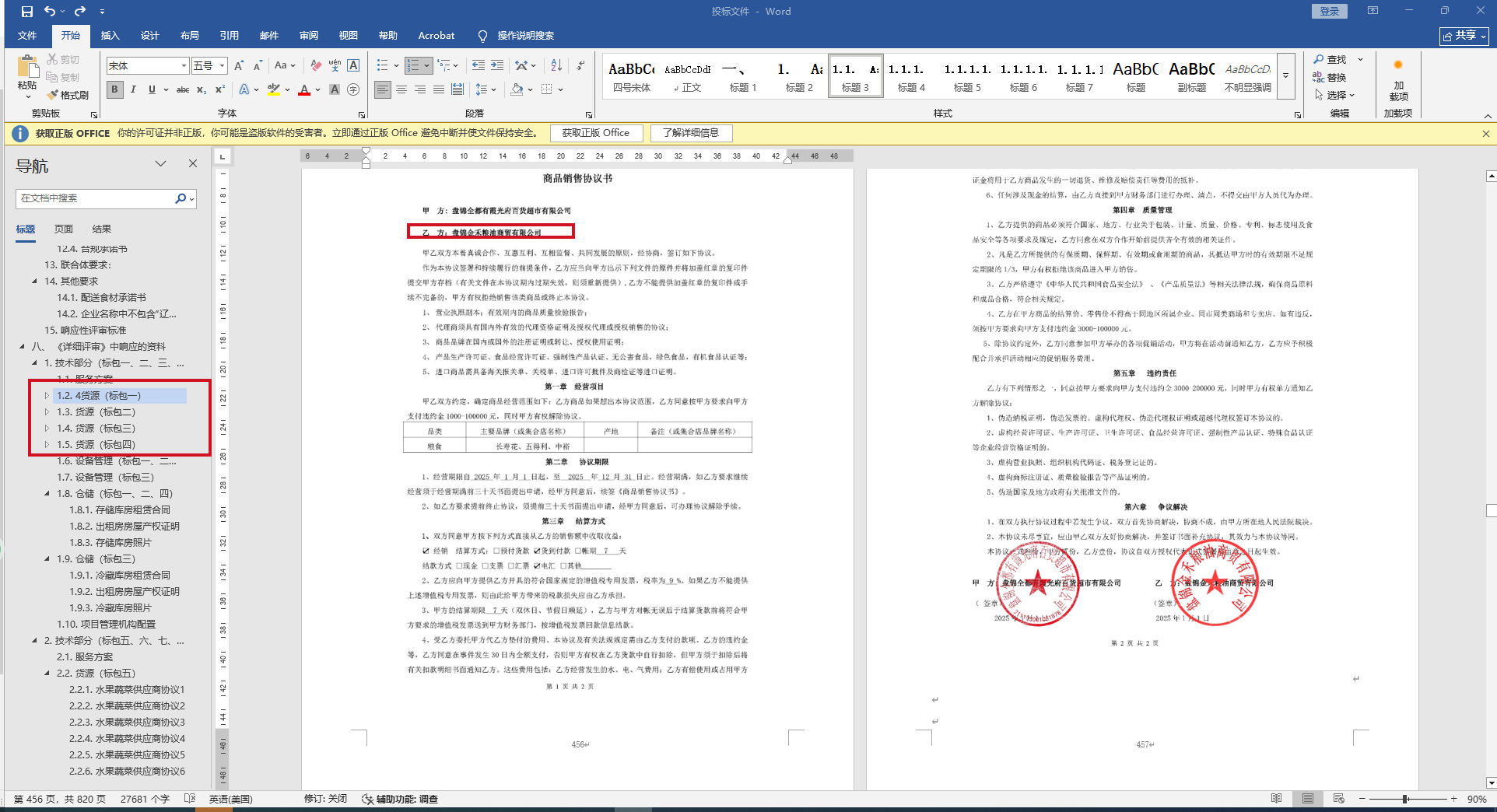The height and width of the screenshot is (812, 1497).
Task: Apply a multilevel list
Action: pyautogui.click(x=443, y=65)
